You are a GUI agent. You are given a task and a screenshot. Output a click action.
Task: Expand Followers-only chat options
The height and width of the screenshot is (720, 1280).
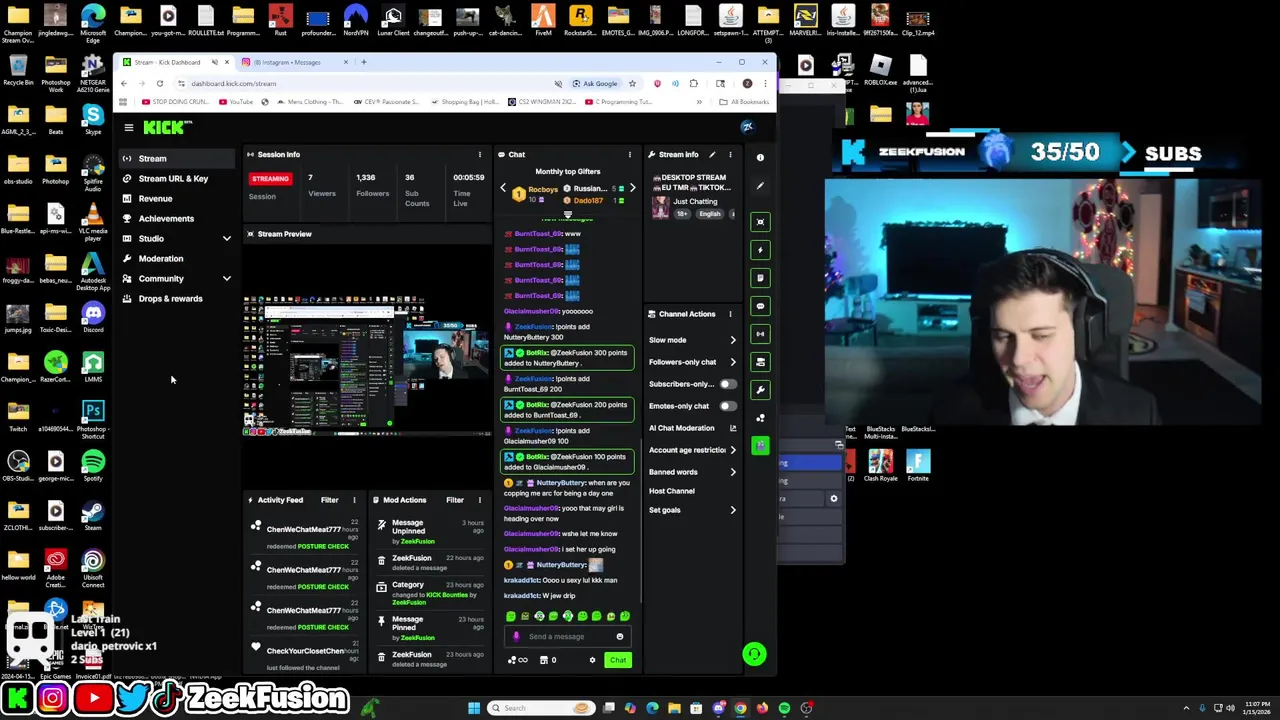[733, 362]
